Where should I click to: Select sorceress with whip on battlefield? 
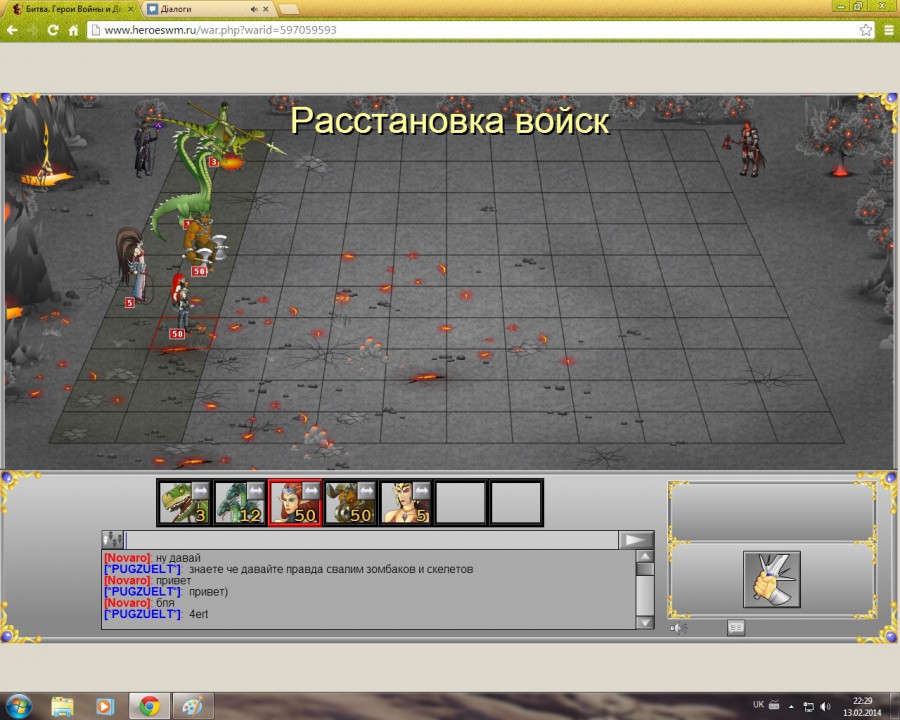pos(134,264)
